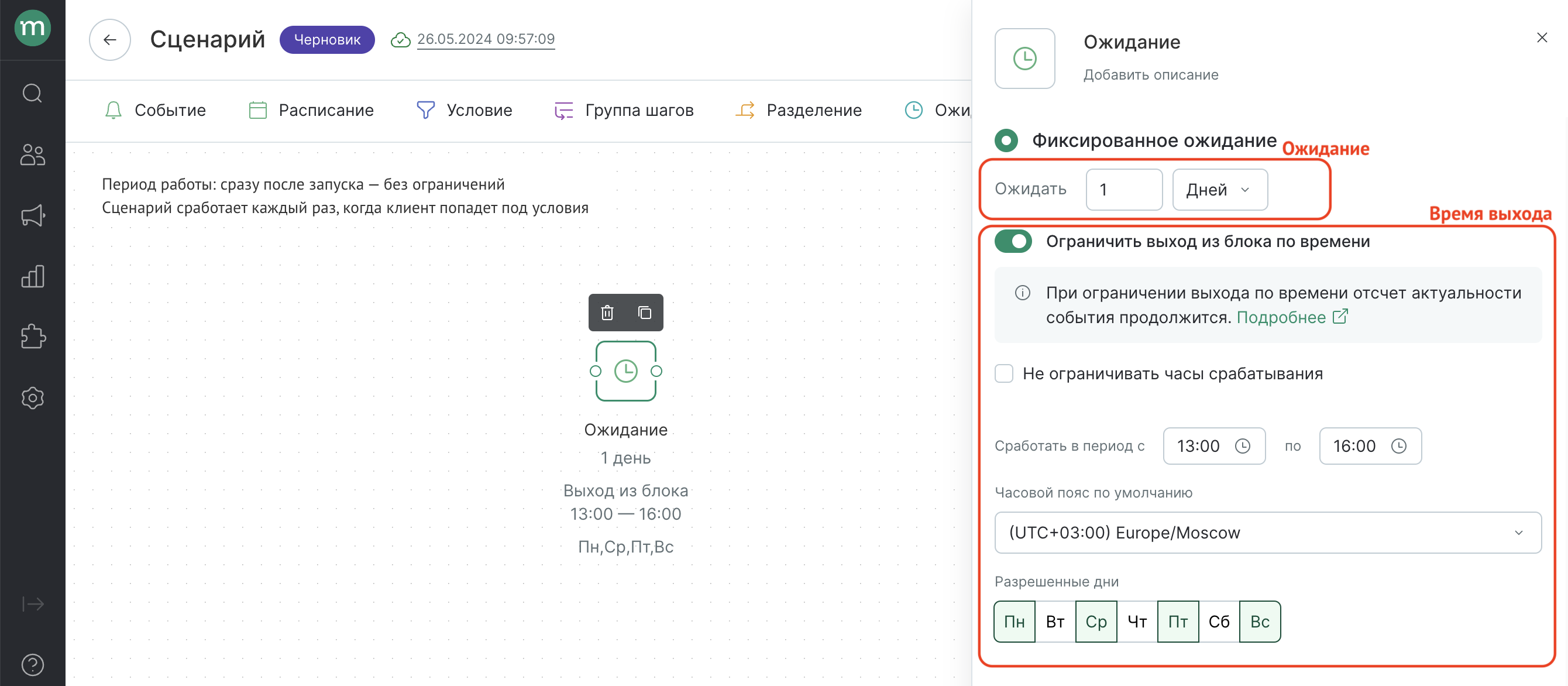Screen dimensions: 1568x686
Task: Open time picker icon for 13:00
Action: (x=1242, y=446)
